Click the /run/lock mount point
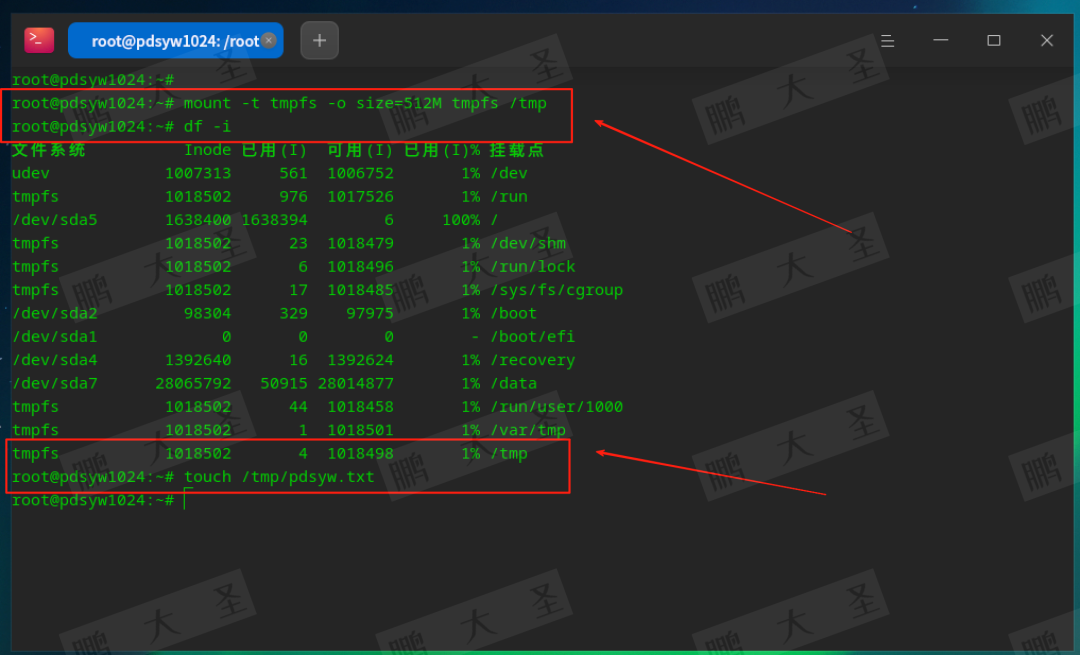Screen dimensions: 1080x655 (x=533, y=267)
